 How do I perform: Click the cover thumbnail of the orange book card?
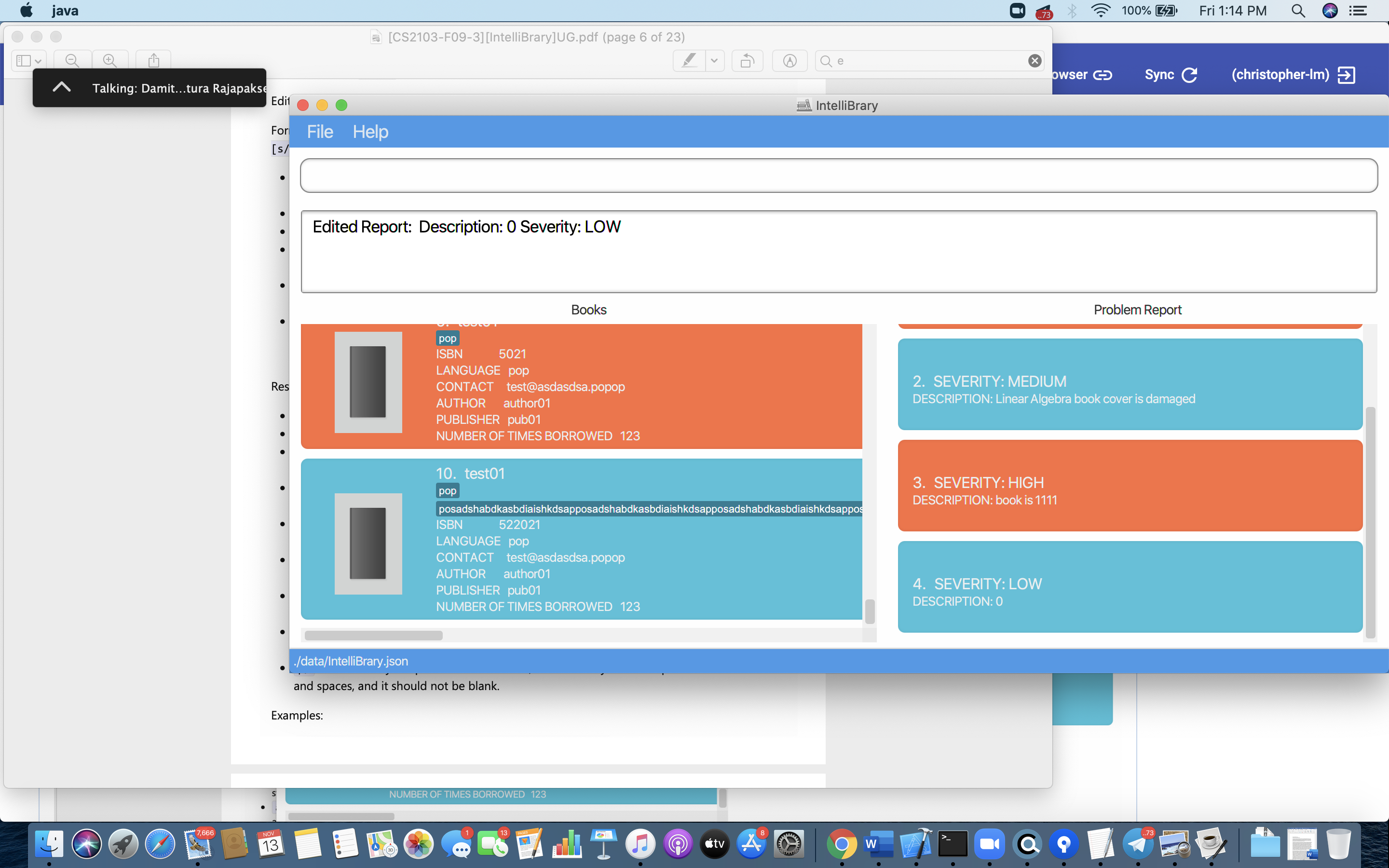click(368, 382)
